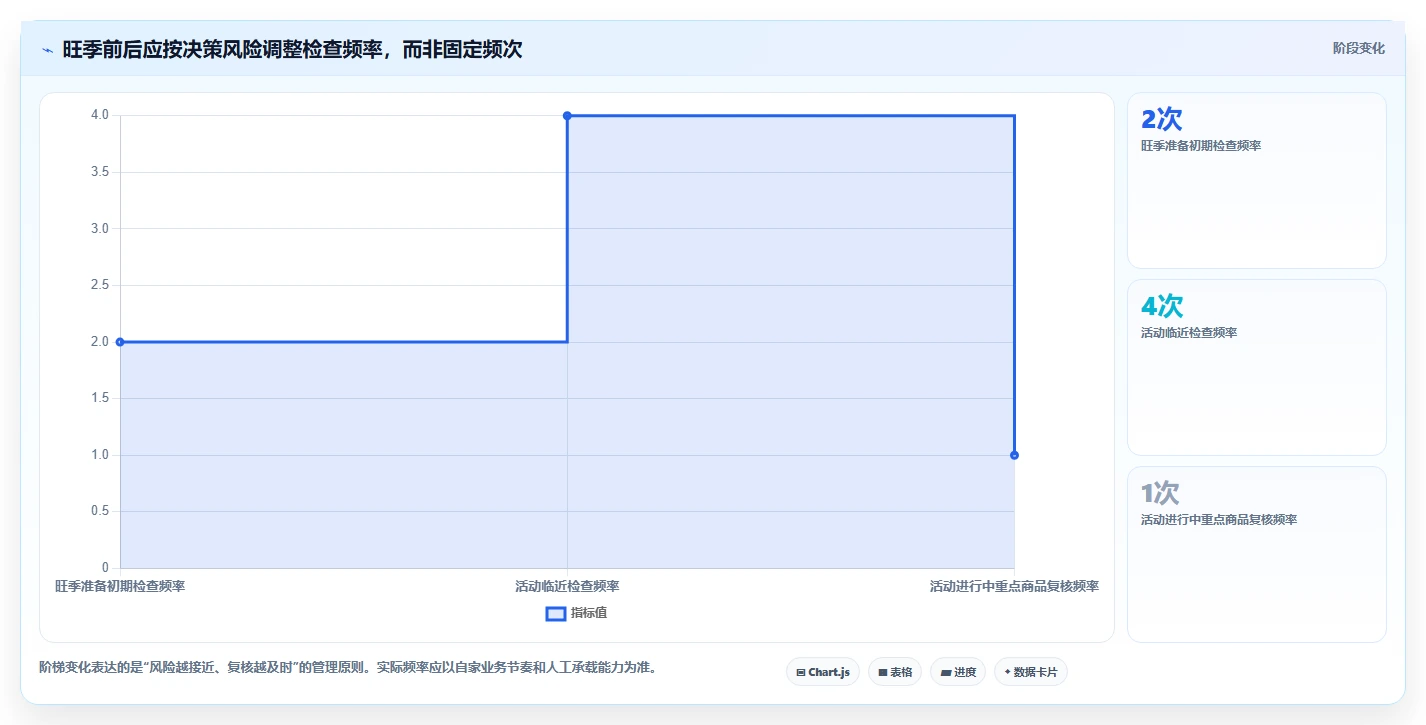Click the chart title 旺季前后应按决策风险调整检查频率
1426x725 pixels.
pos(292,49)
